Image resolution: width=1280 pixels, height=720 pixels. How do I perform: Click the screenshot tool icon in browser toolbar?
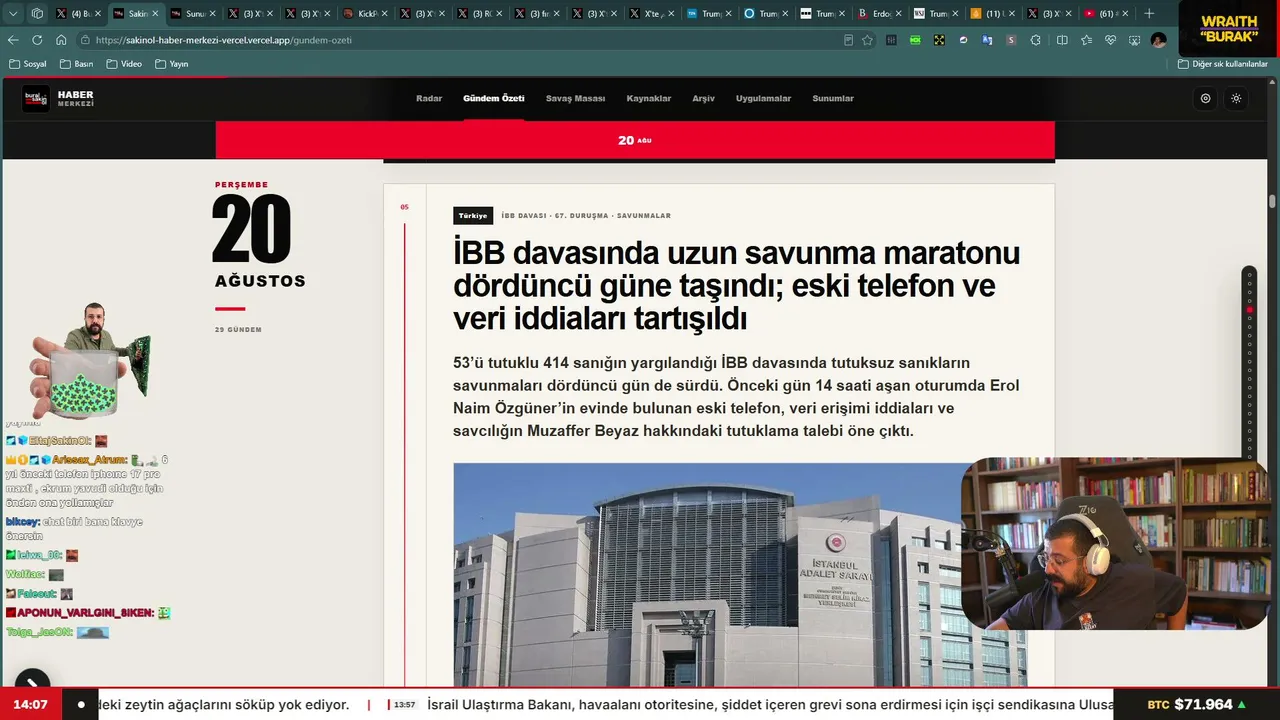pyautogui.click(x=1134, y=40)
